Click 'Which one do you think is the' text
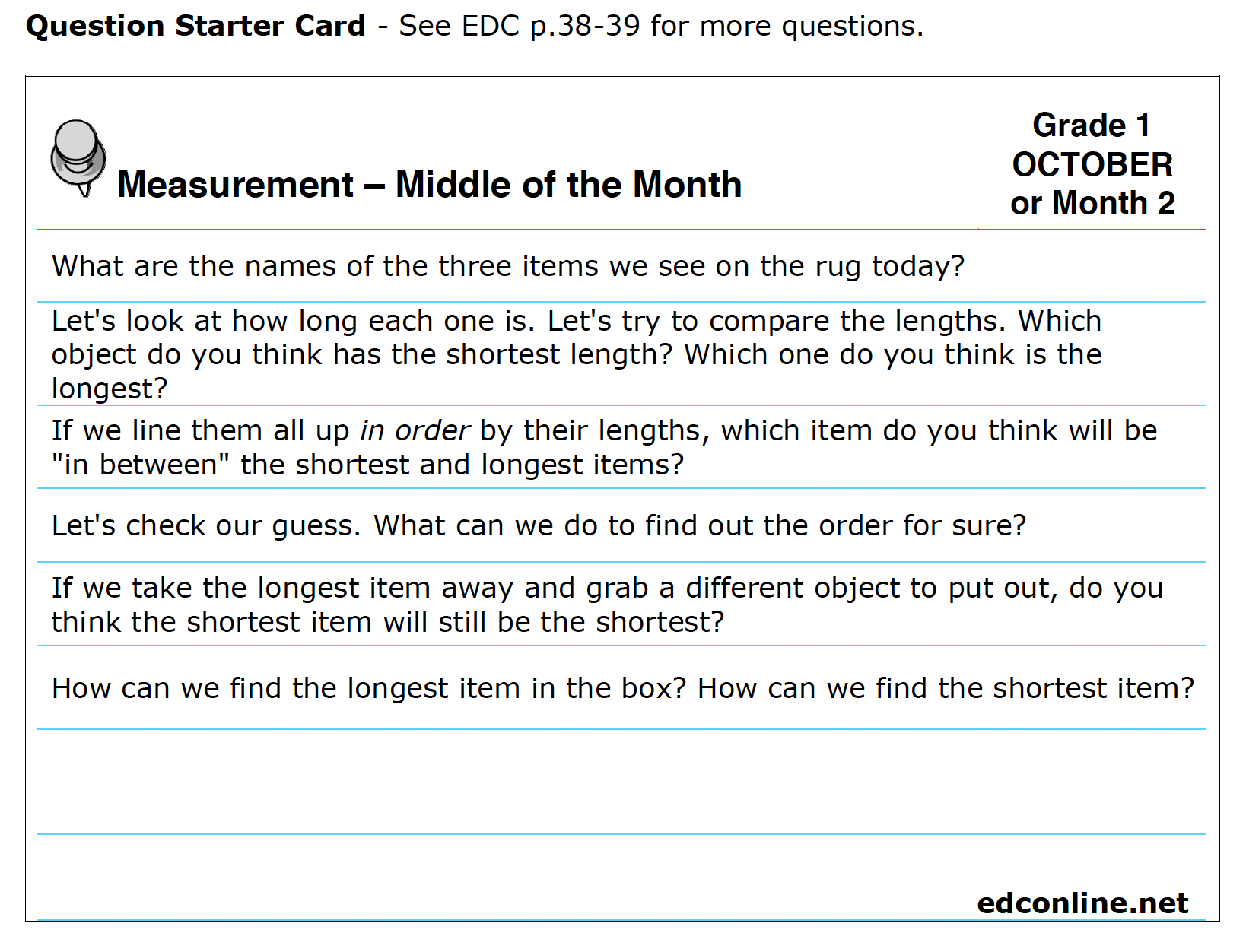The width and height of the screenshot is (1246, 952). [x=893, y=354]
